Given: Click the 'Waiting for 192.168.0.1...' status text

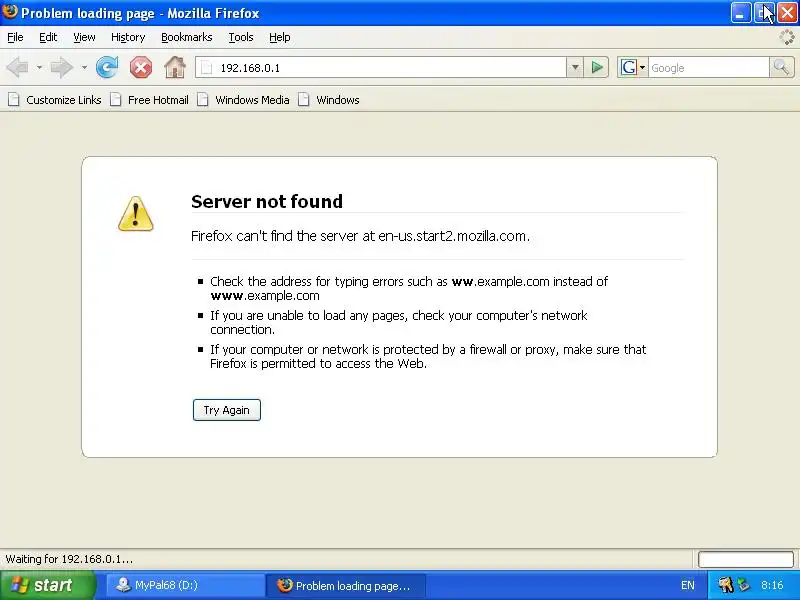Looking at the screenshot, I should point(69,559).
